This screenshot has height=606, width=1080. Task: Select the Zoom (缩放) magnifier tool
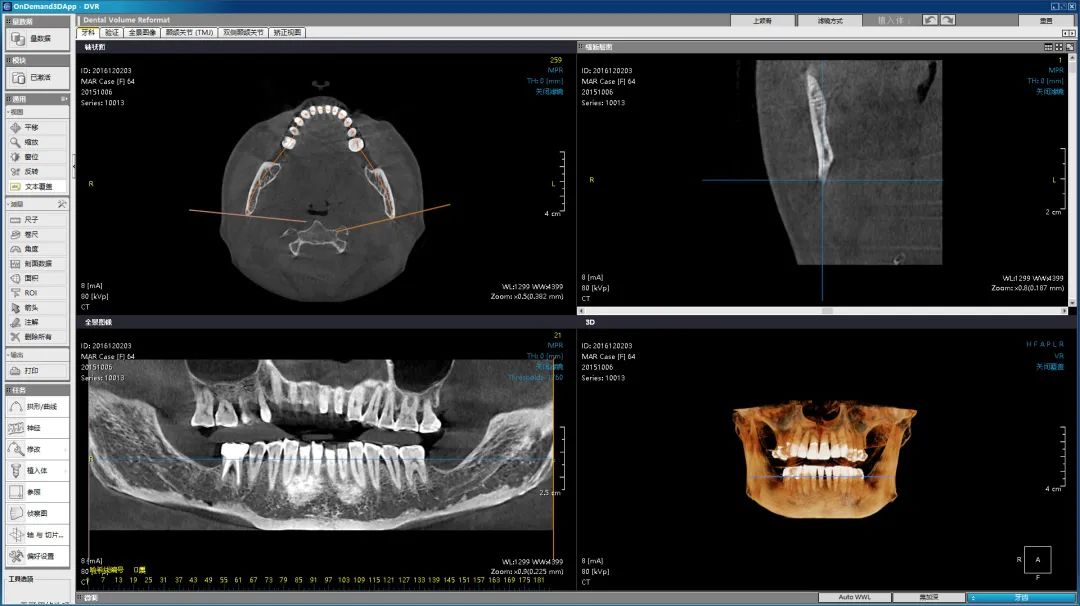tap(37, 142)
